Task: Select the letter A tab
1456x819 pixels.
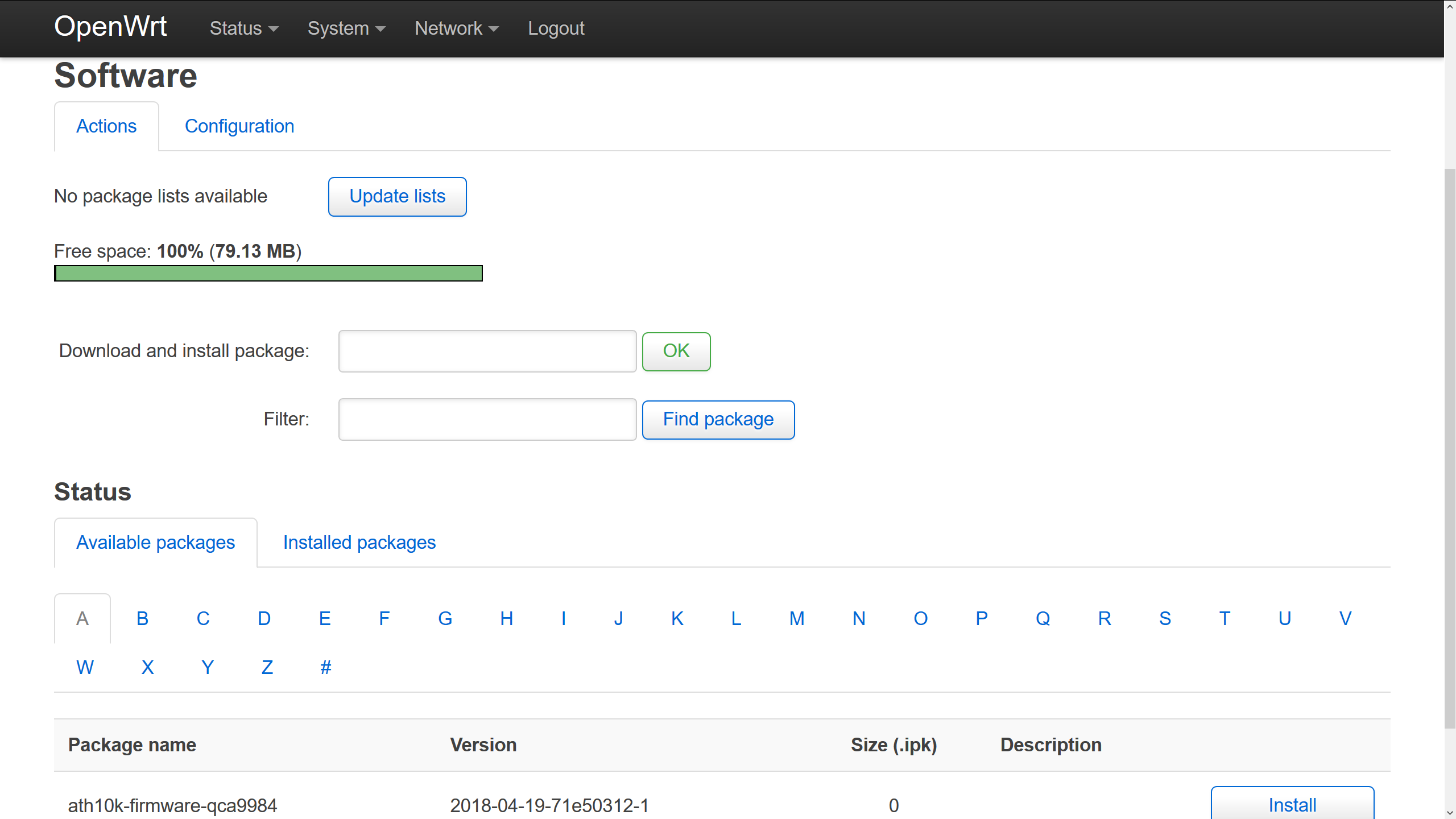Action: [82, 619]
